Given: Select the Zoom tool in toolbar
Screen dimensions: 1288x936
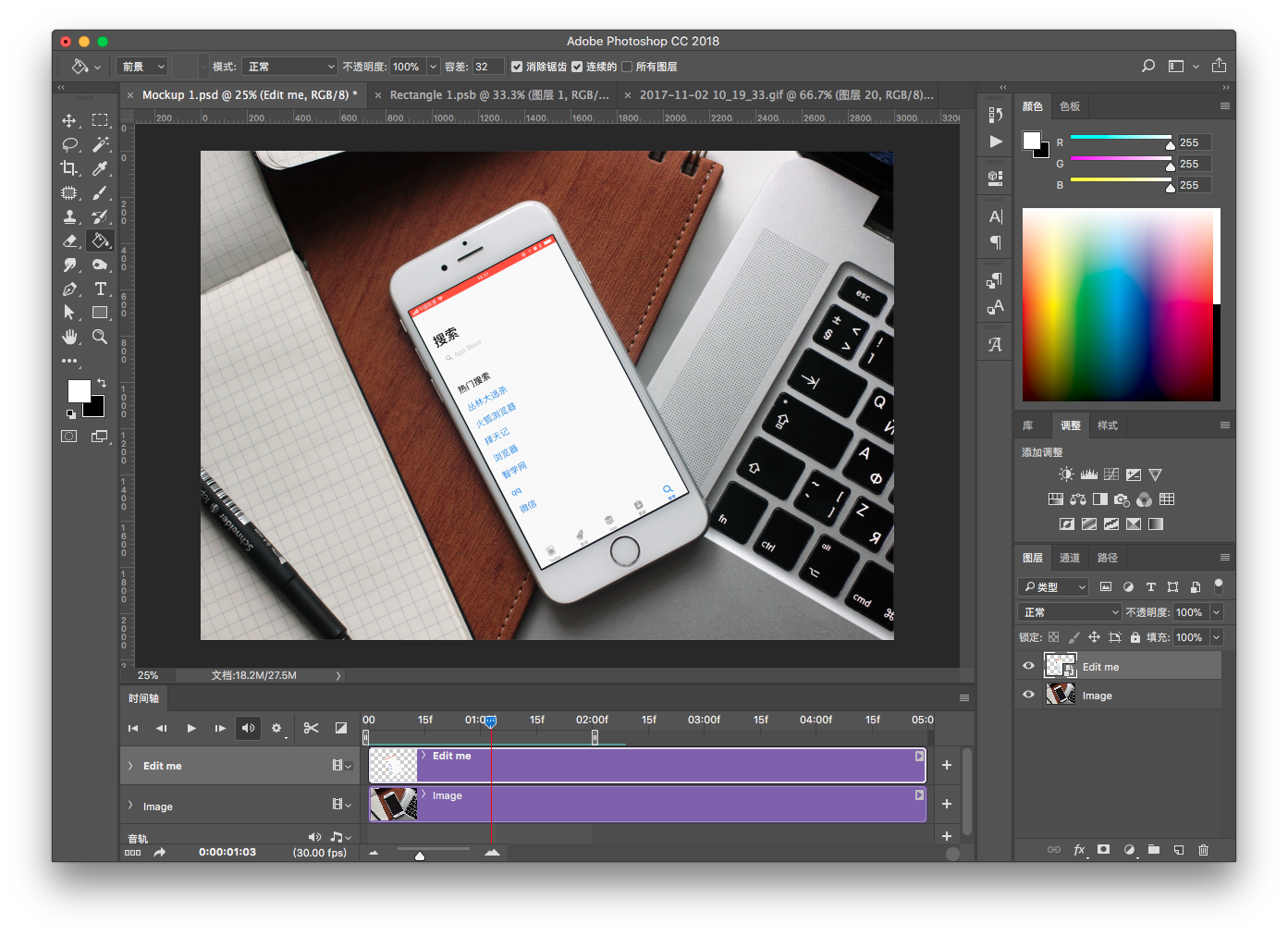Looking at the screenshot, I should 100,337.
